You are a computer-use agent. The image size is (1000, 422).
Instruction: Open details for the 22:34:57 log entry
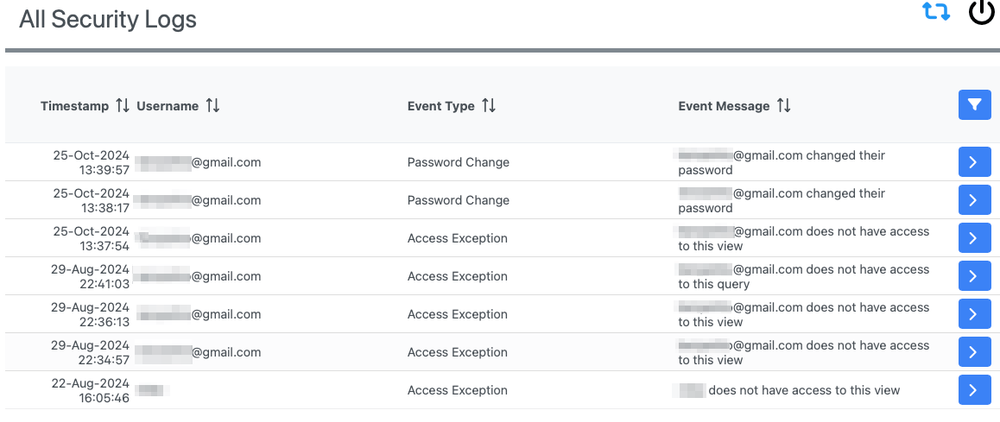click(x=974, y=352)
